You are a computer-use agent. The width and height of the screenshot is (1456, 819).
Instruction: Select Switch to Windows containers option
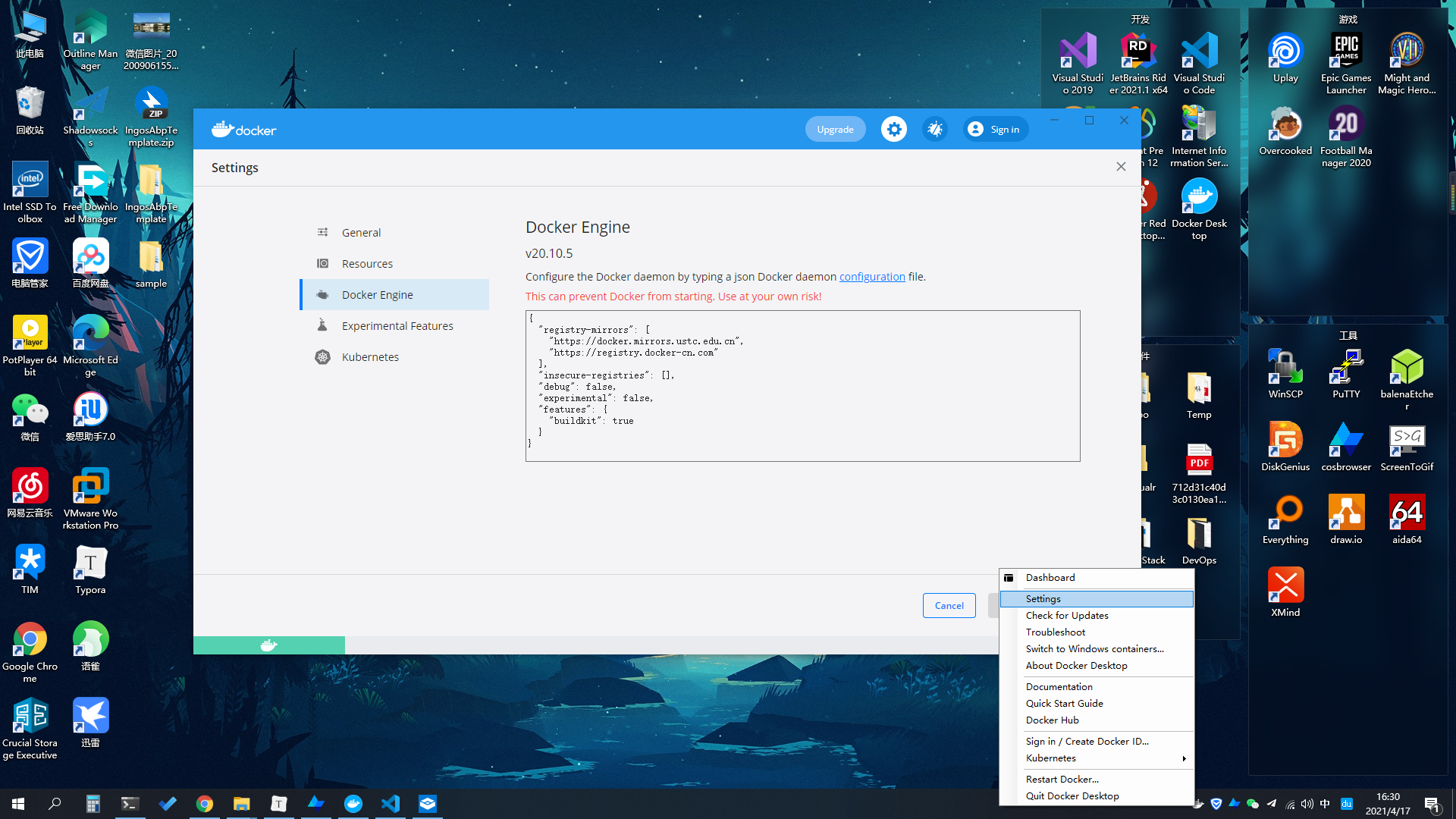(1094, 649)
